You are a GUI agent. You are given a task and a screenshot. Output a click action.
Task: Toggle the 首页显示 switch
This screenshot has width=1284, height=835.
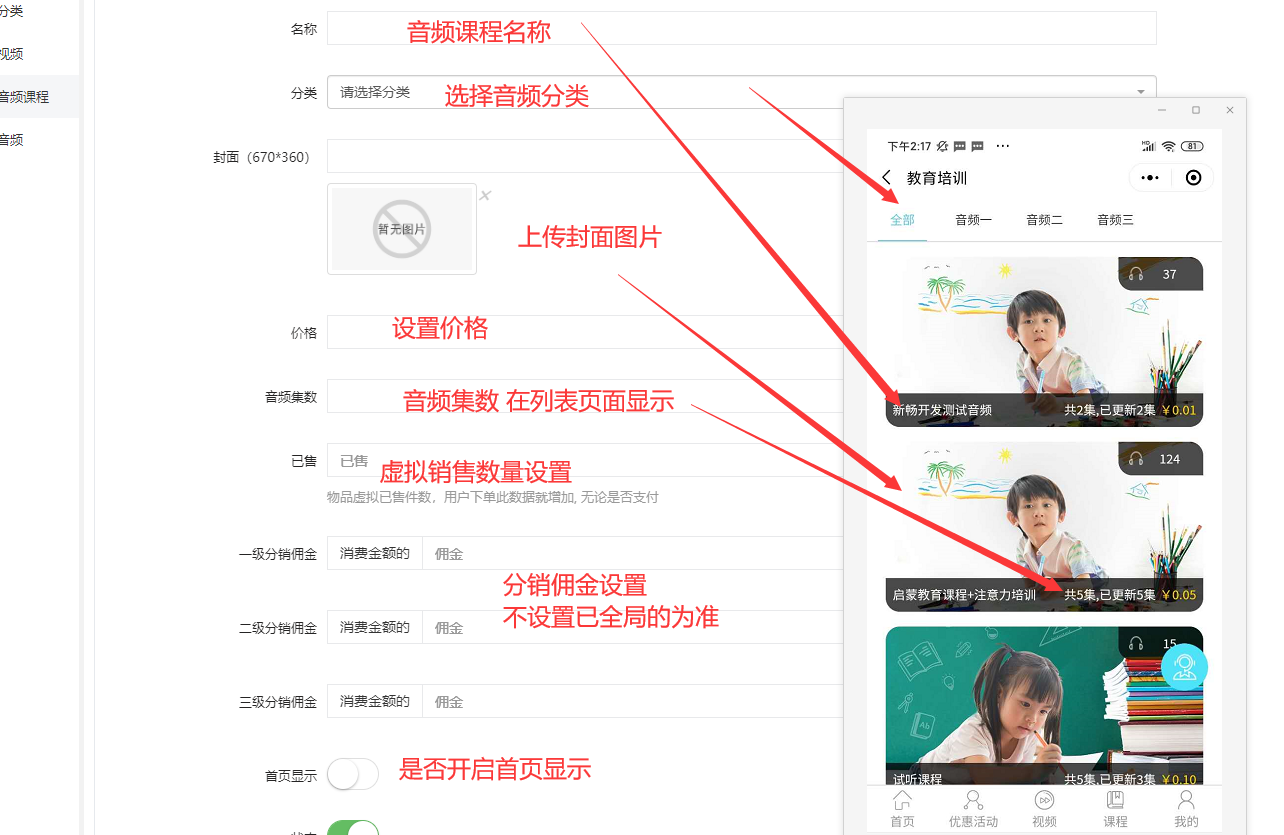353,774
